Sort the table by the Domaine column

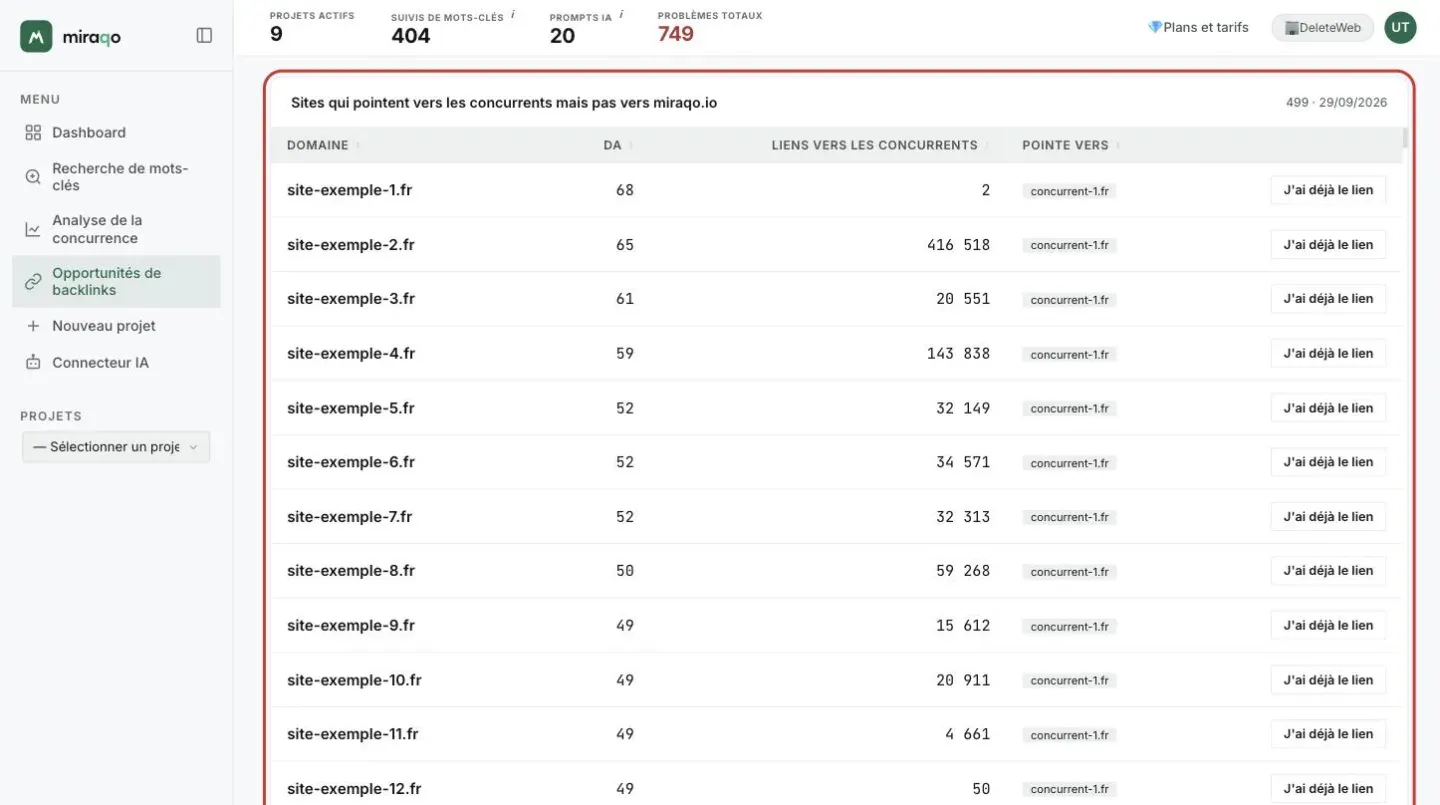pos(322,145)
